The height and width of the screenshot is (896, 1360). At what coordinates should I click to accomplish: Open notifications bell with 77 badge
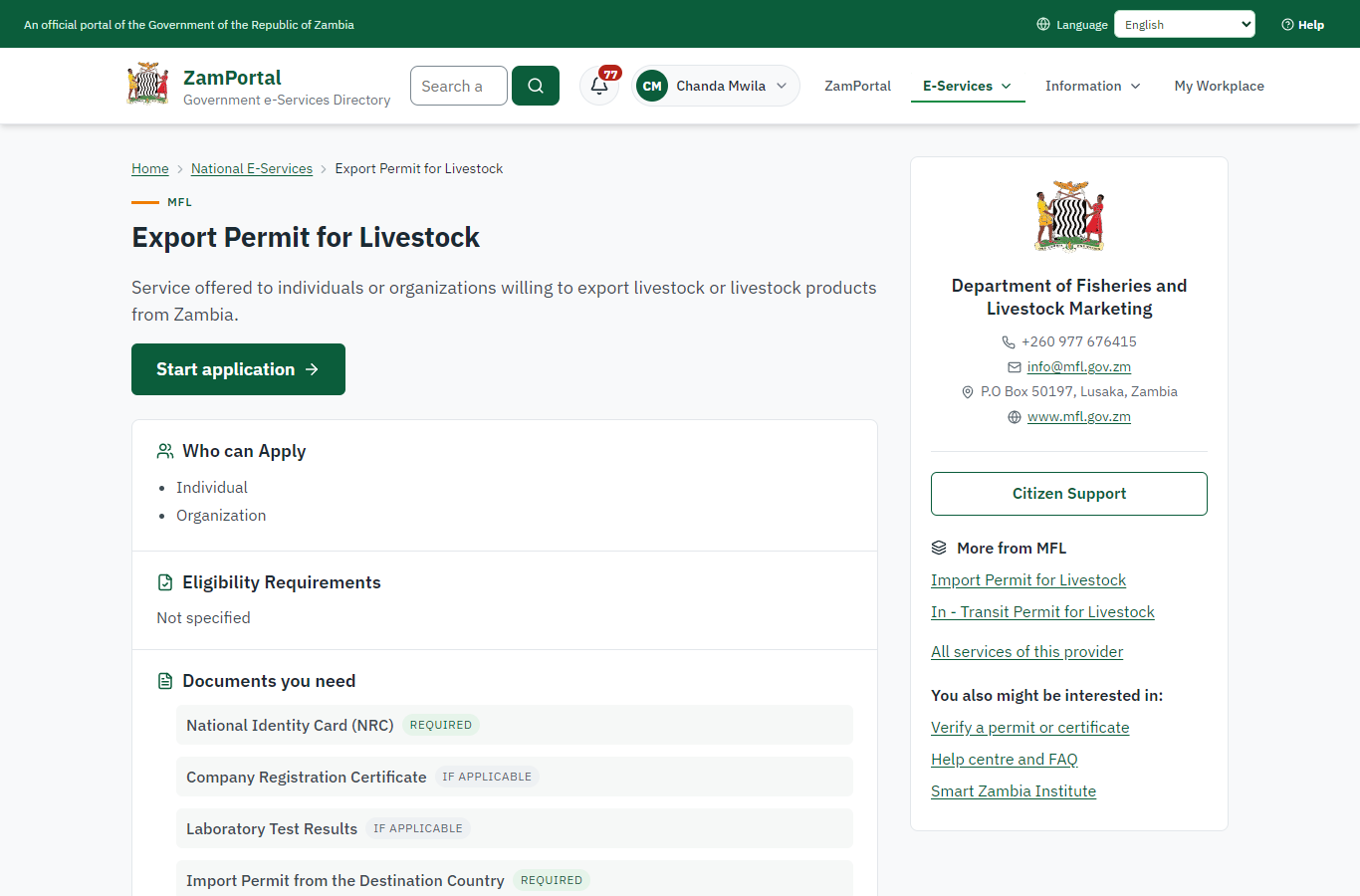[x=599, y=86]
